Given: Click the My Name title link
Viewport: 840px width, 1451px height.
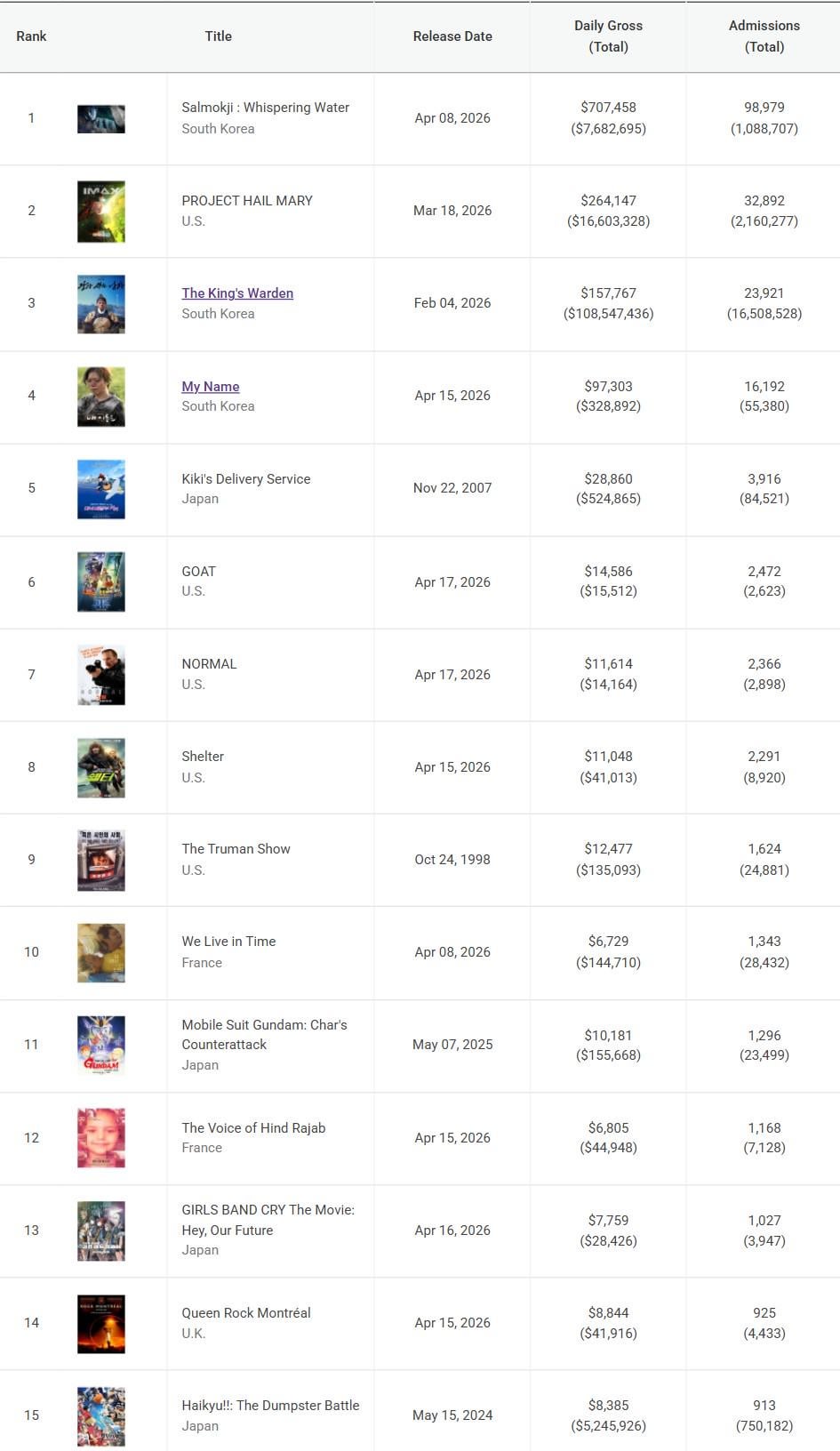Looking at the screenshot, I should tap(211, 387).
